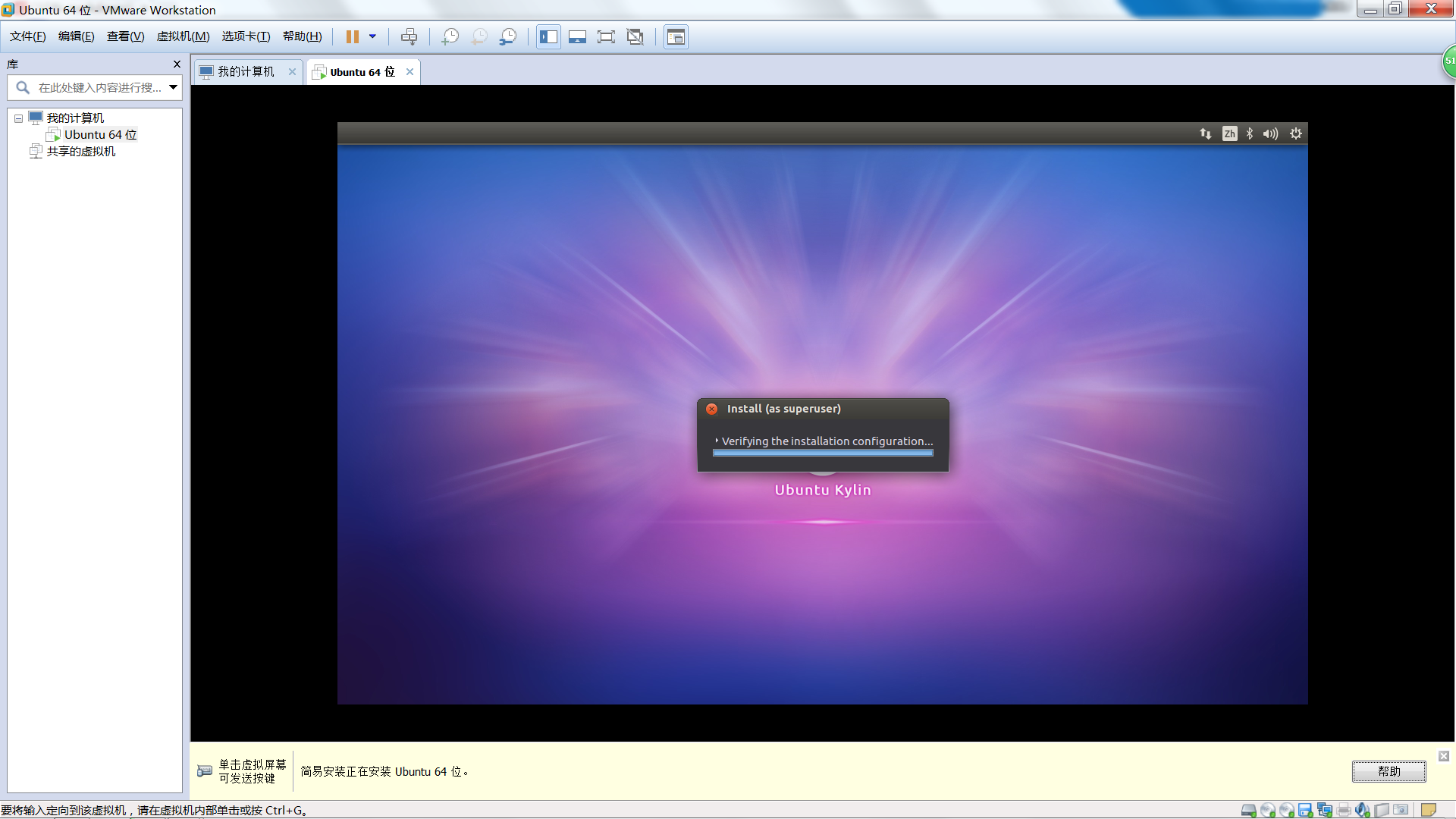Toggle the thumbnail bar view button
This screenshot has width=1456, height=819.
point(577,36)
